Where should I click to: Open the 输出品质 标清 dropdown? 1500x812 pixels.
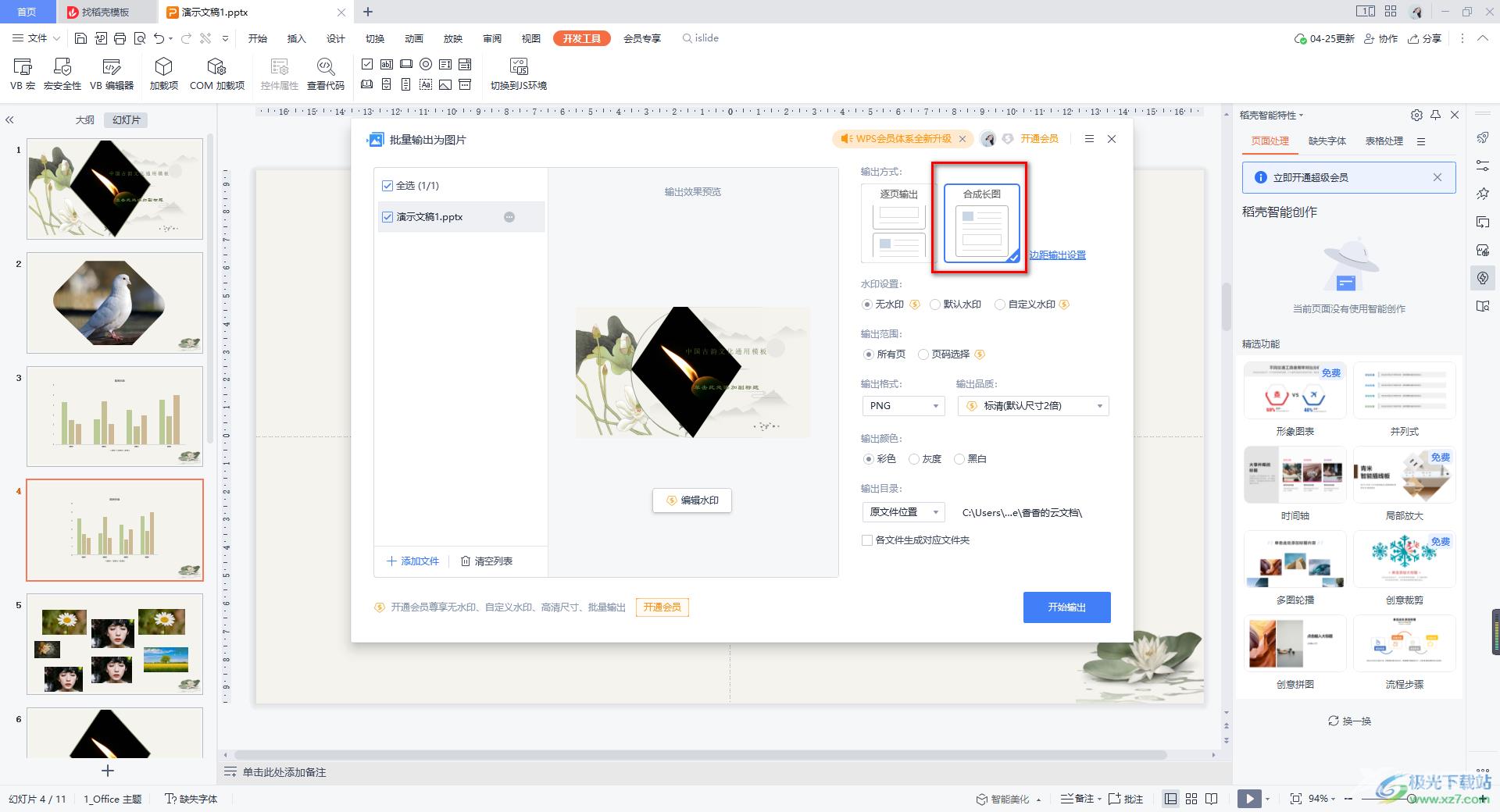point(1033,406)
